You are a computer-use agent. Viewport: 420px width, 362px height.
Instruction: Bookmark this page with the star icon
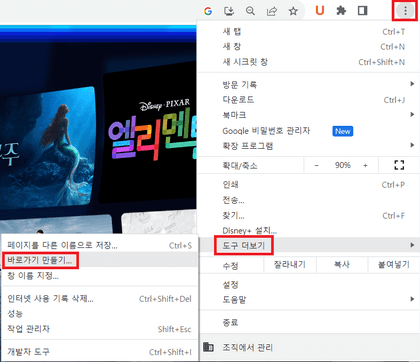[293, 11]
